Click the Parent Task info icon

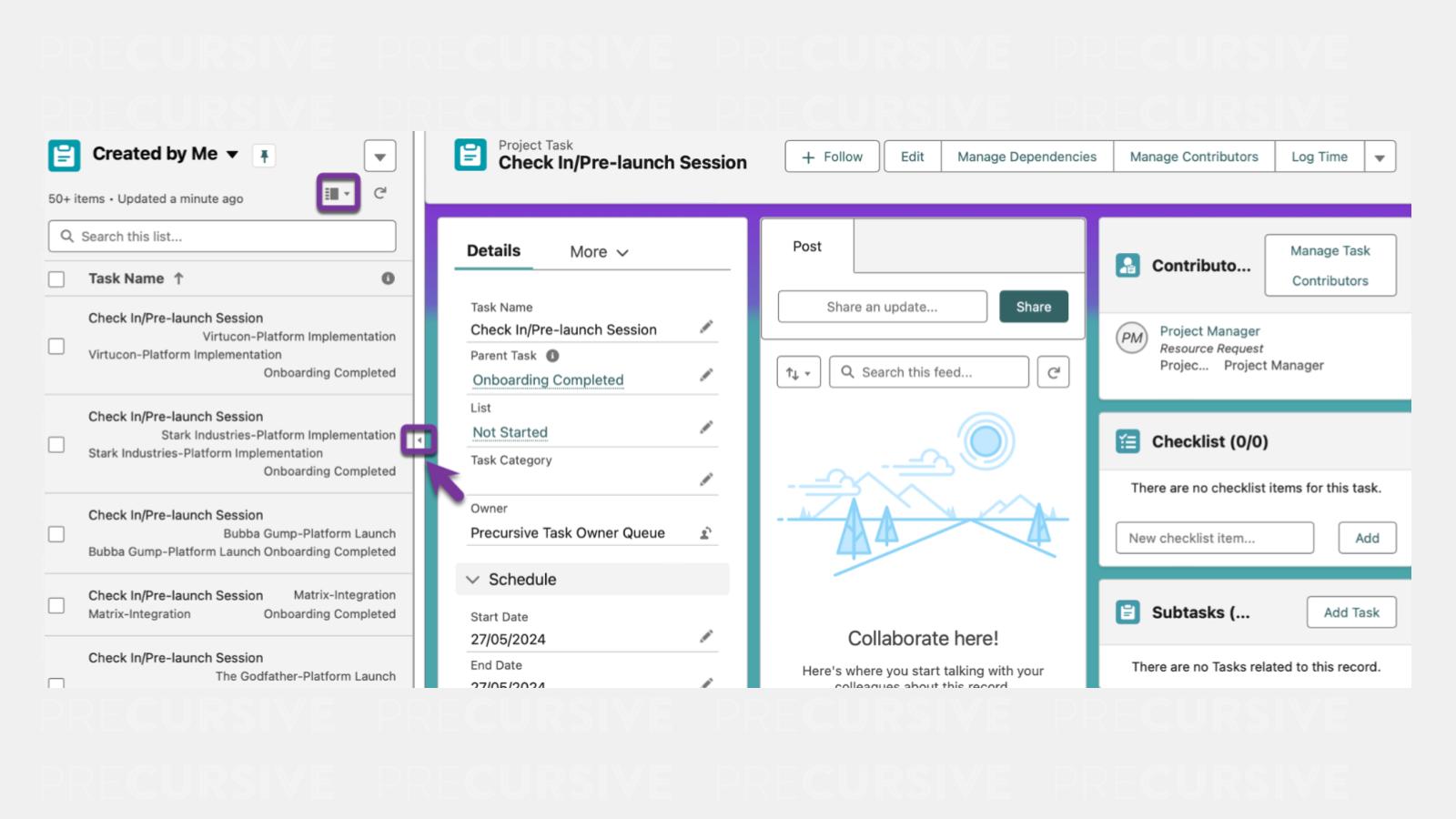tap(552, 356)
